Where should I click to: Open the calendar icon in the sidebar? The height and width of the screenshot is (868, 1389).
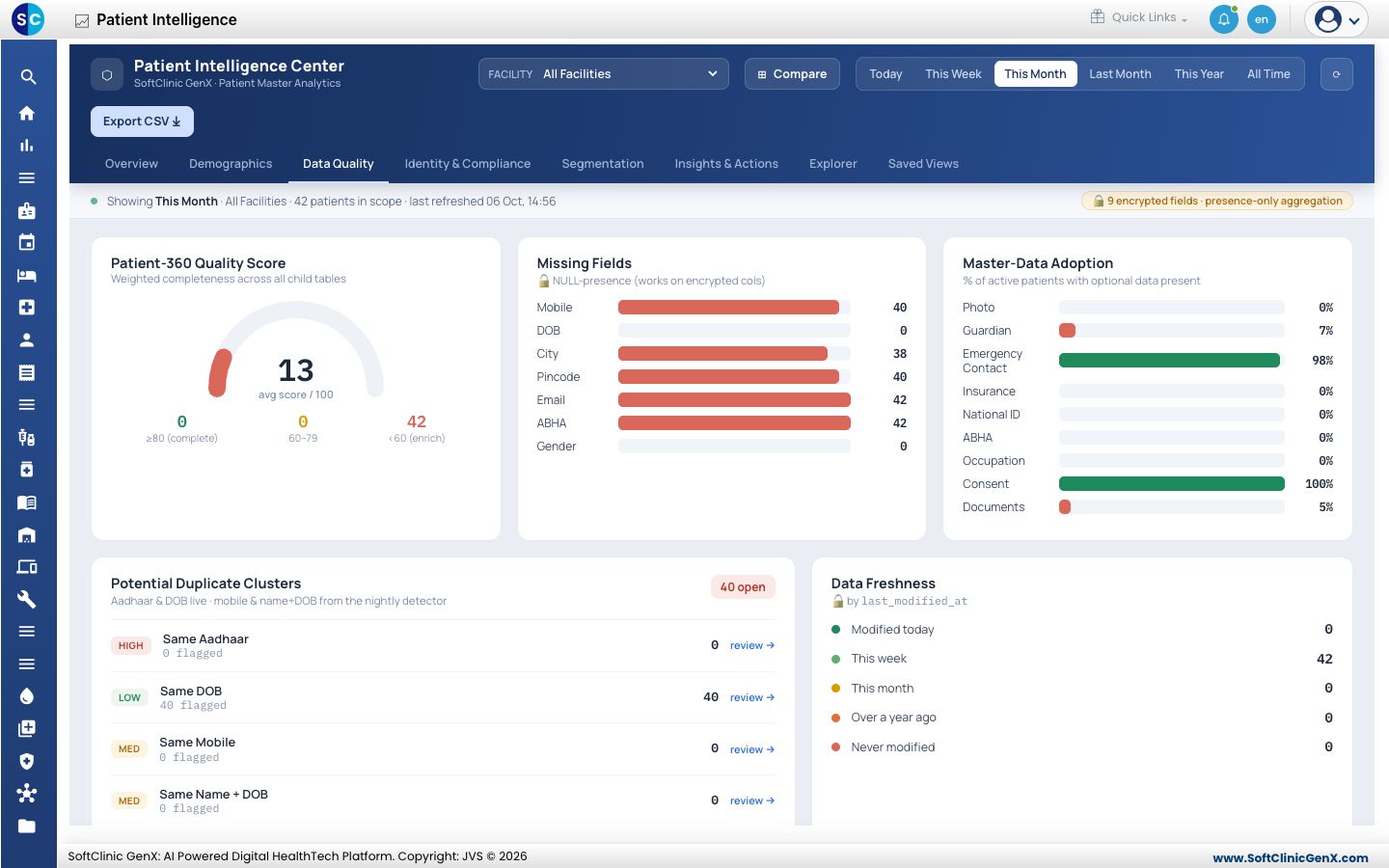(27, 242)
